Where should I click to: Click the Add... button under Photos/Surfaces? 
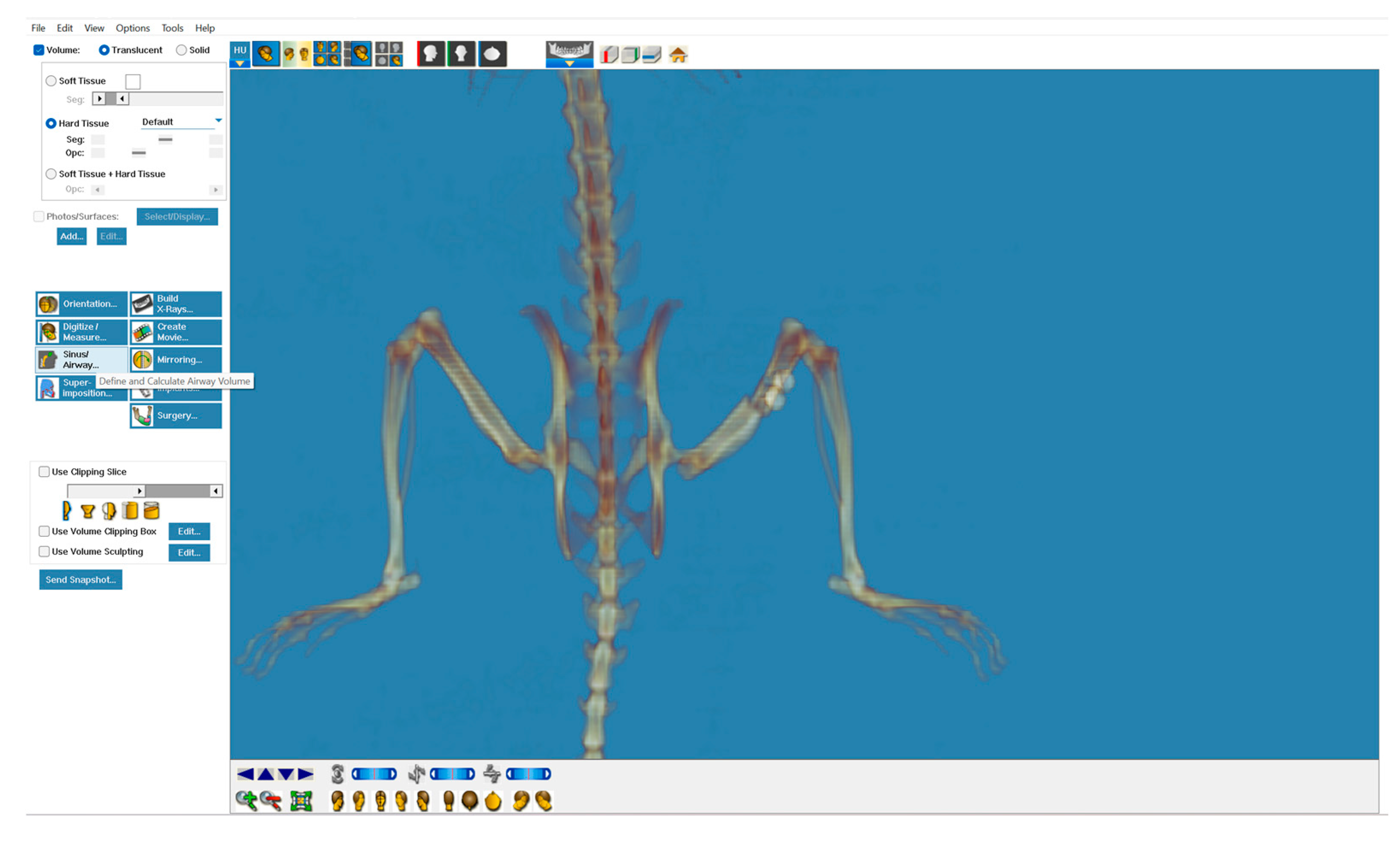point(71,236)
